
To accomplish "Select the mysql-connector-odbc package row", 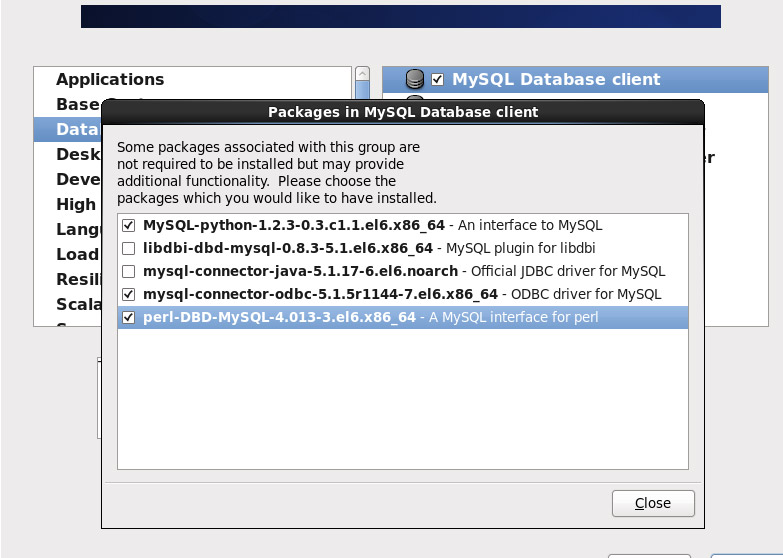I will (403, 294).
